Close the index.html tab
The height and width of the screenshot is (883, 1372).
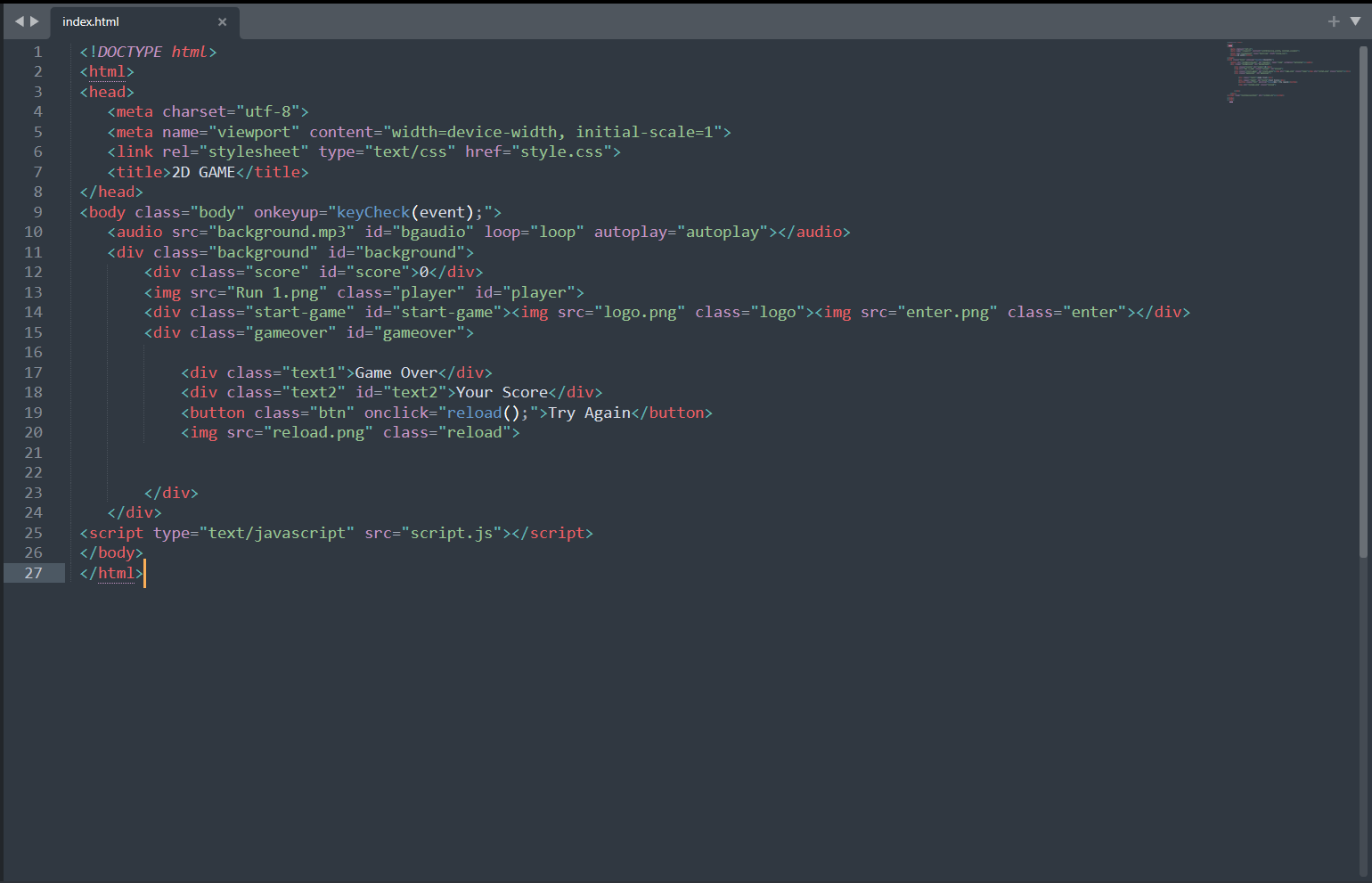coord(222,22)
